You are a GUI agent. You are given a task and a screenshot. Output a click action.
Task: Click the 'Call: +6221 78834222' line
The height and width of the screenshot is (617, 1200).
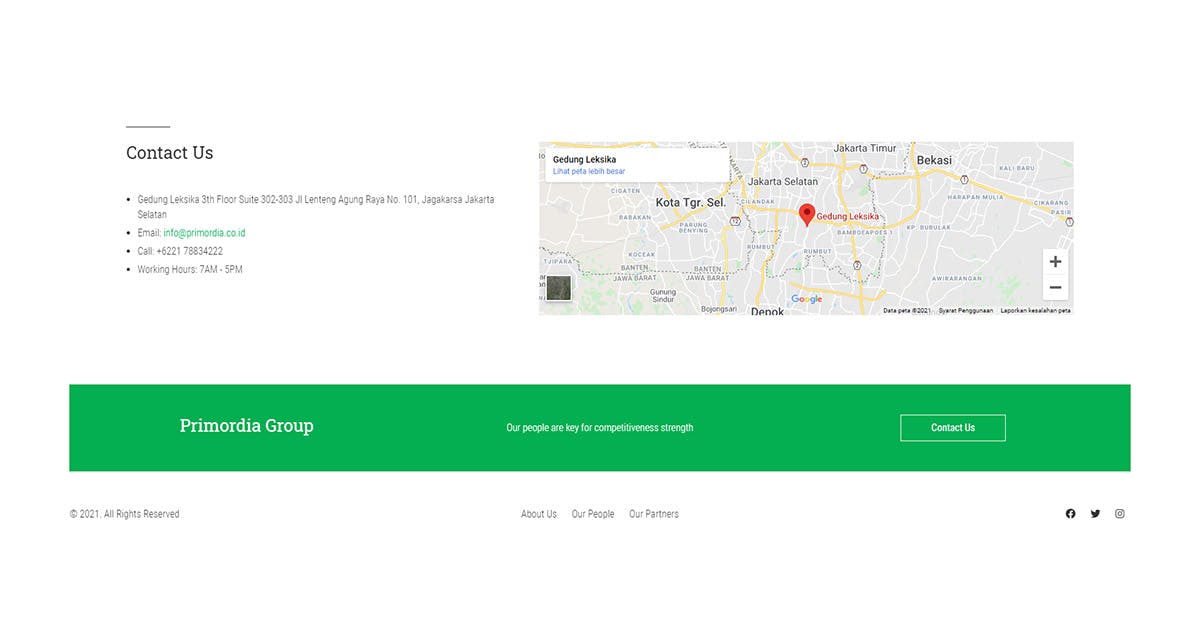pos(180,252)
